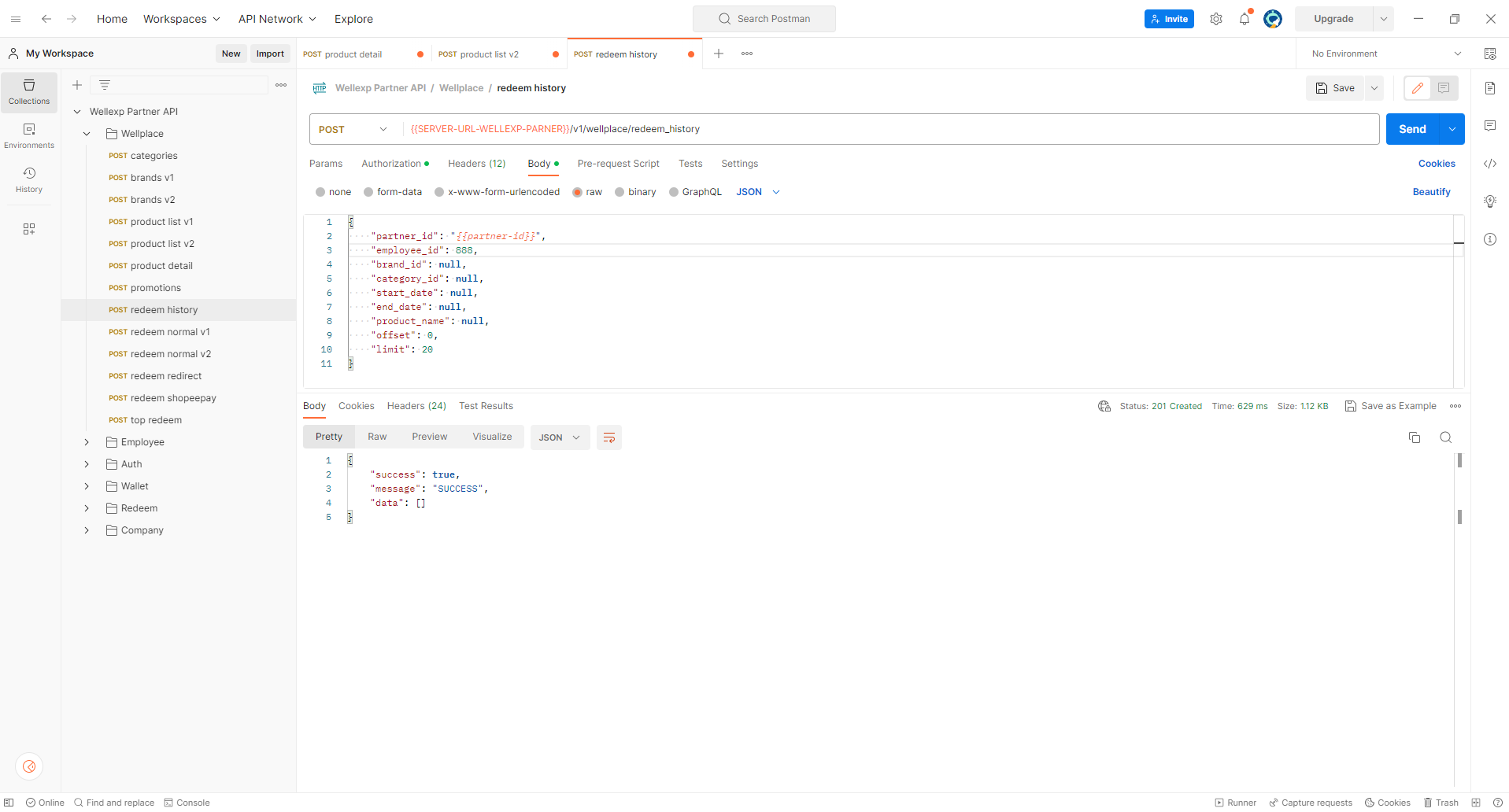Choose the GraphQL body radio button
1509x812 pixels.
[x=674, y=192]
